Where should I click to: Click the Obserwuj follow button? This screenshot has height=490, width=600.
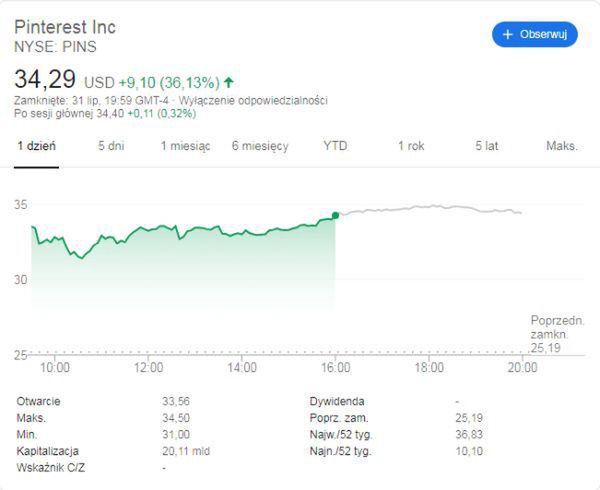pyautogui.click(x=535, y=34)
